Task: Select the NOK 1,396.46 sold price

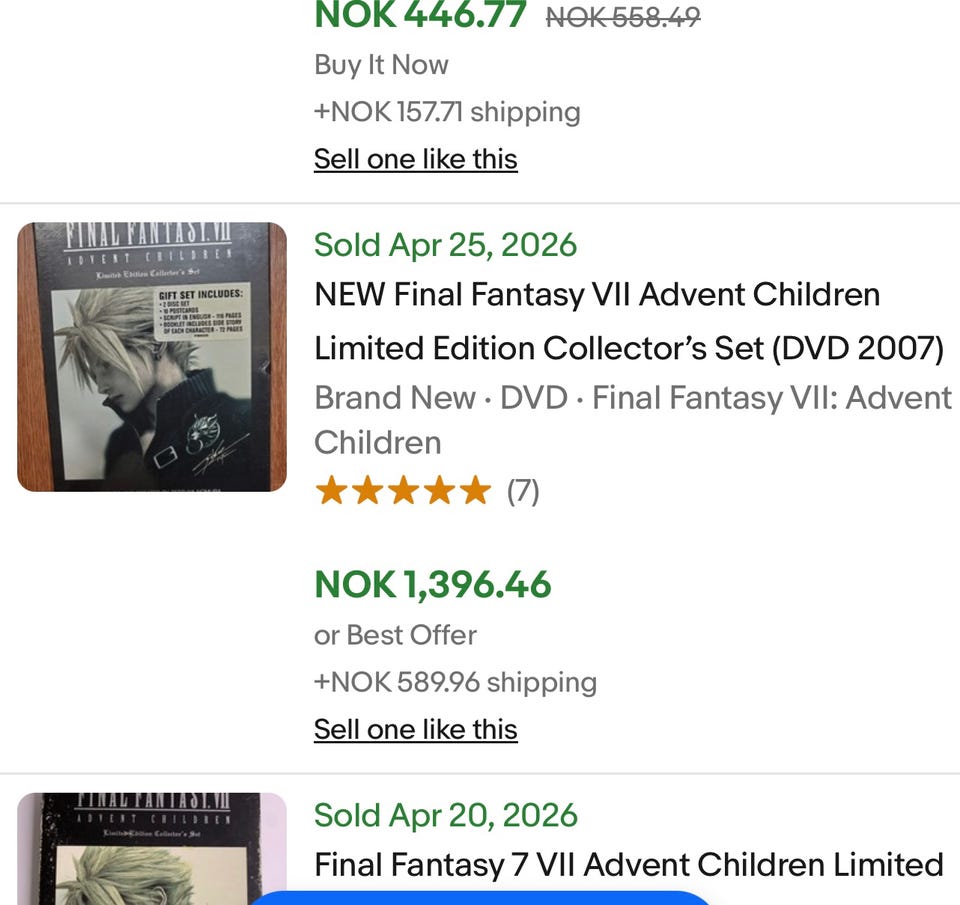Action: click(x=433, y=584)
